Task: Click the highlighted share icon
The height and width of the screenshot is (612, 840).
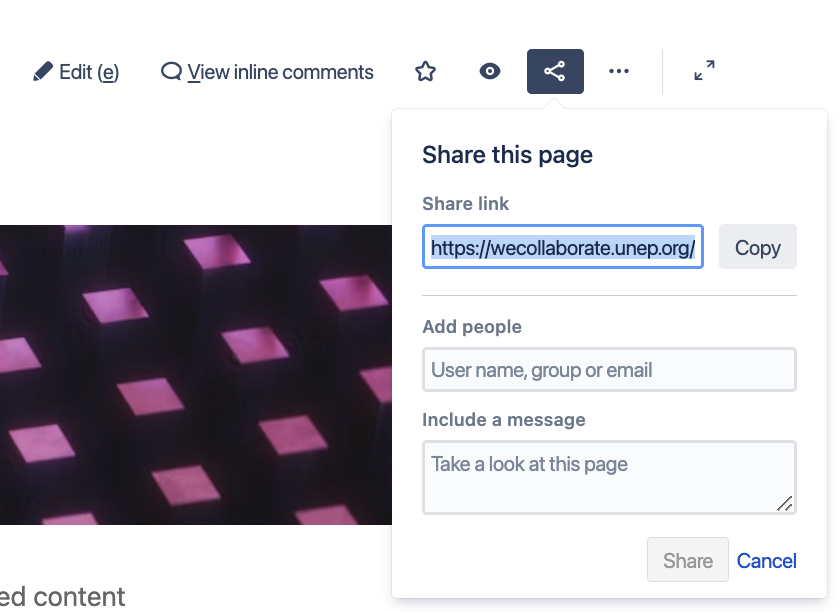Action: coord(555,71)
